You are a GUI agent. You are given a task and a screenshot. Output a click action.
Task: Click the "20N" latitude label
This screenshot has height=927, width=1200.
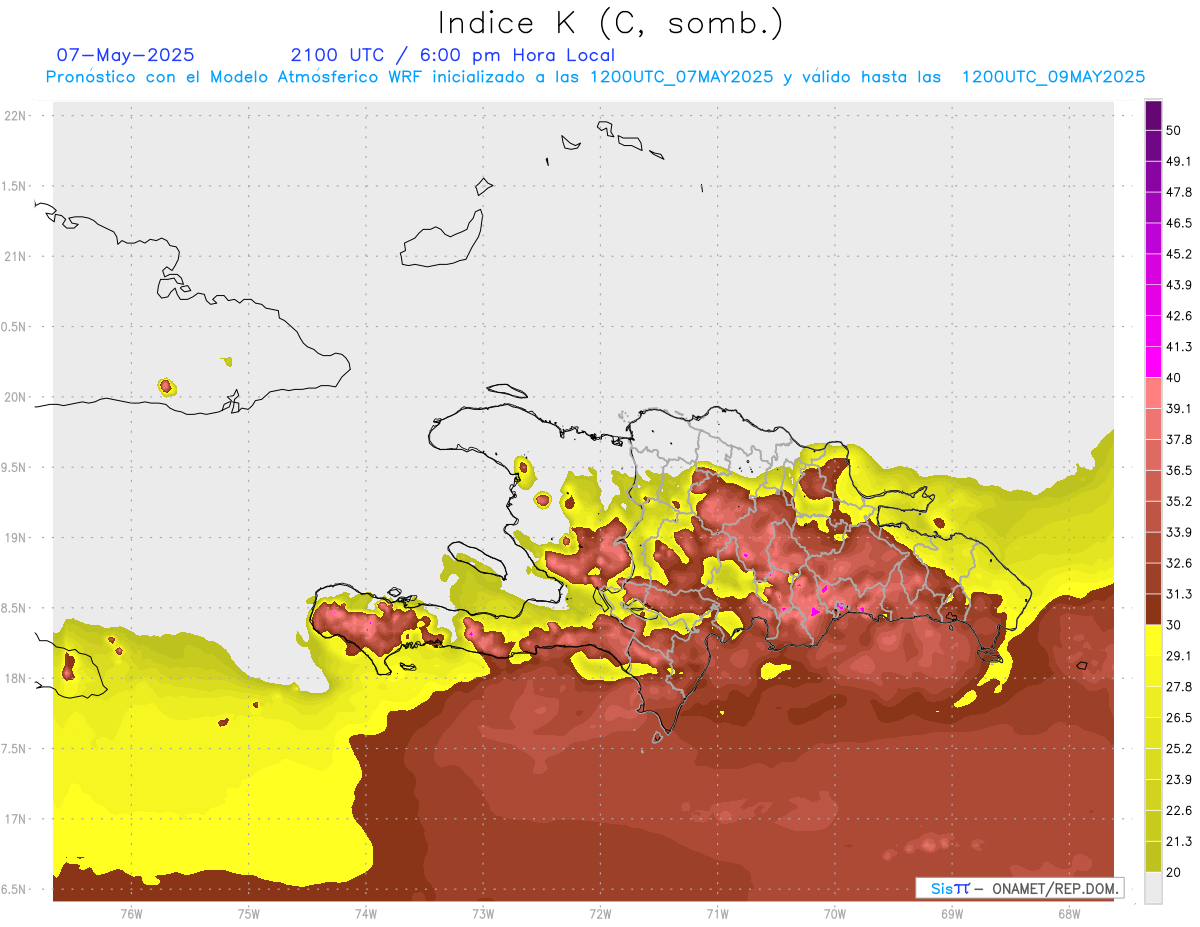point(16,397)
